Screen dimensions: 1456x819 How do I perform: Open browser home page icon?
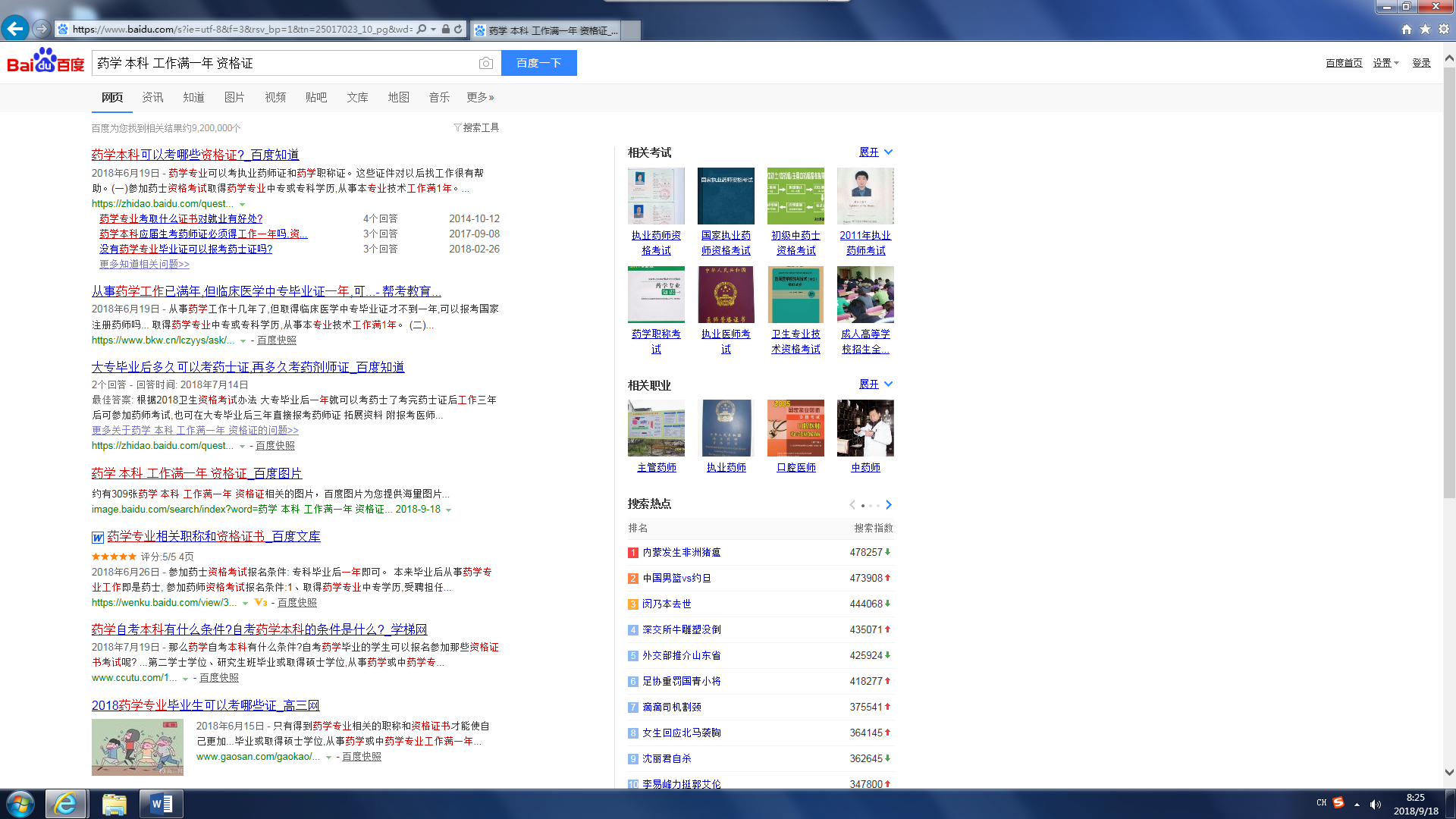coord(1407,29)
